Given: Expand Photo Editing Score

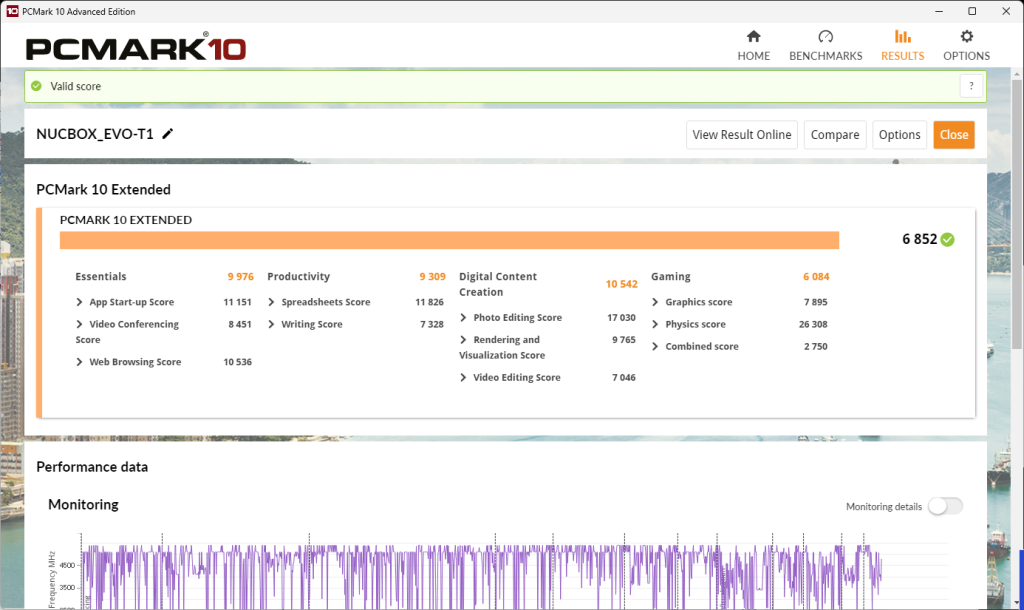Looking at the screenshot, I should coord(463,317).
